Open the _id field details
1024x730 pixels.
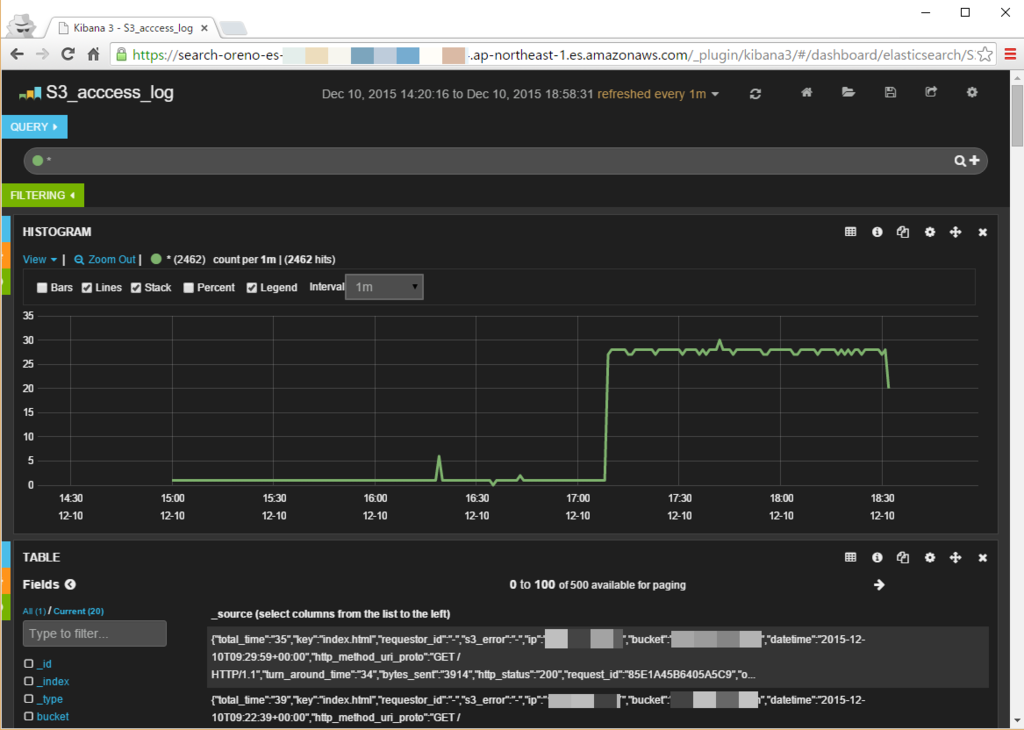point(44,663)
